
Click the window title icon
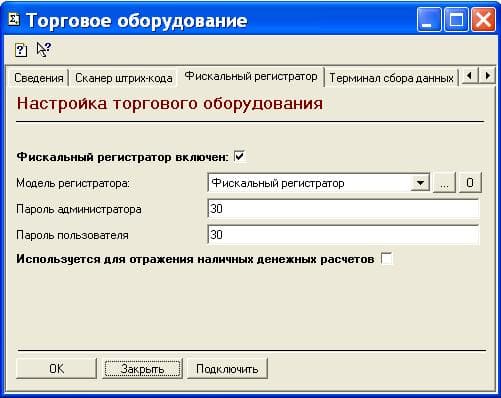tap(14, 20)
